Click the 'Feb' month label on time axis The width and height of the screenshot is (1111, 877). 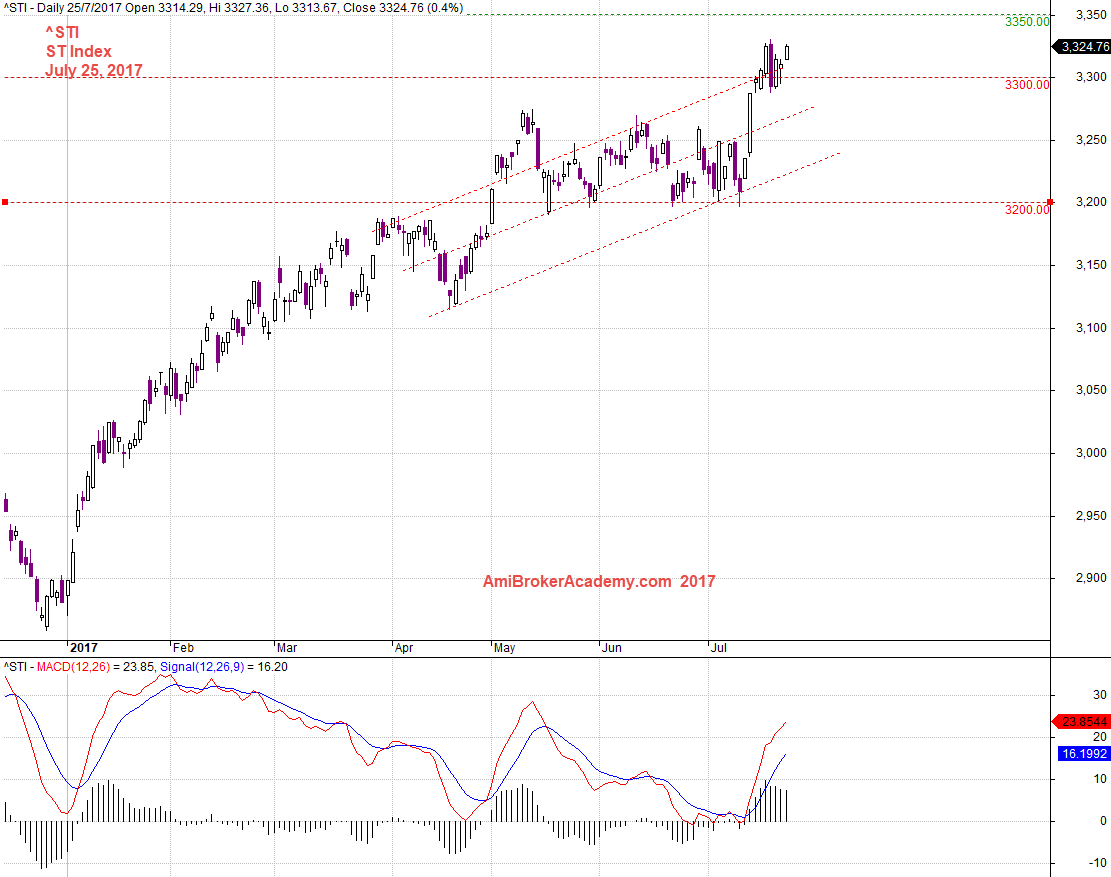tap(184, 647)
